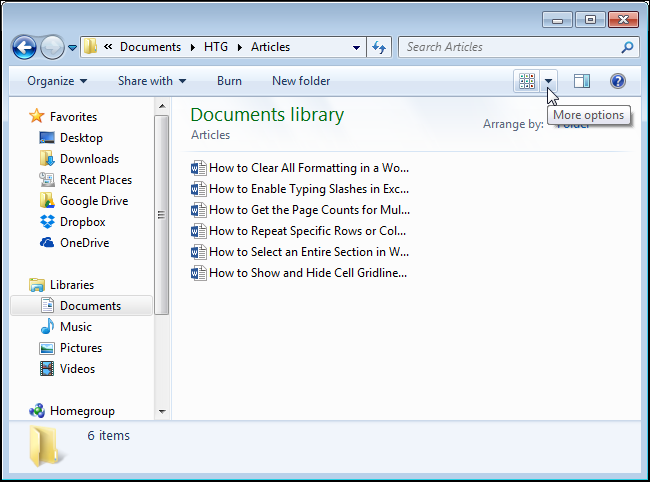Open Google Drive under Favorites
This screenshot has height=482, width=650.
pyautogui.click(x=94, y=201)
